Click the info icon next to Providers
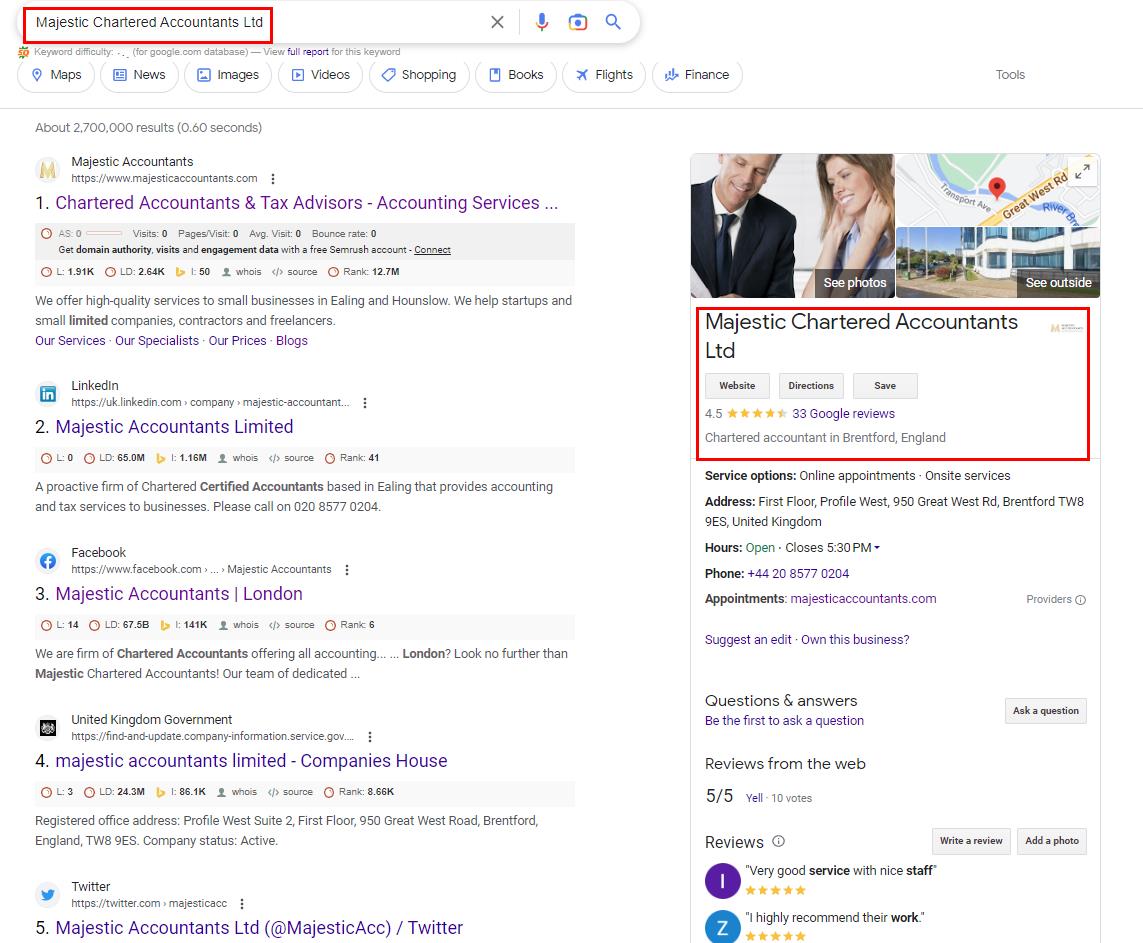This screenshot has width=1143, height=943. [1080, 600]
